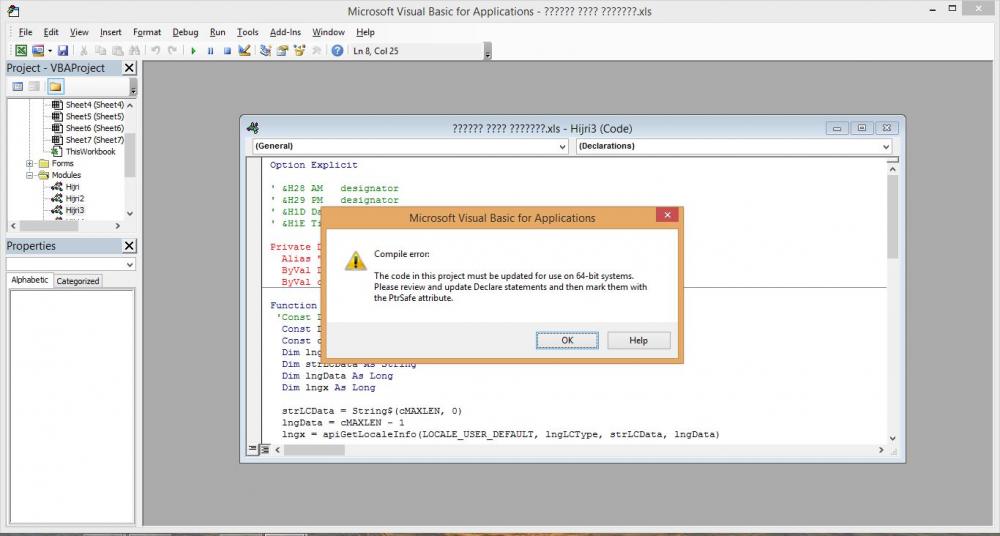The image size is (1000, 536).
Task: Open Object Browser toolbar icon
Action: (299, 51)
